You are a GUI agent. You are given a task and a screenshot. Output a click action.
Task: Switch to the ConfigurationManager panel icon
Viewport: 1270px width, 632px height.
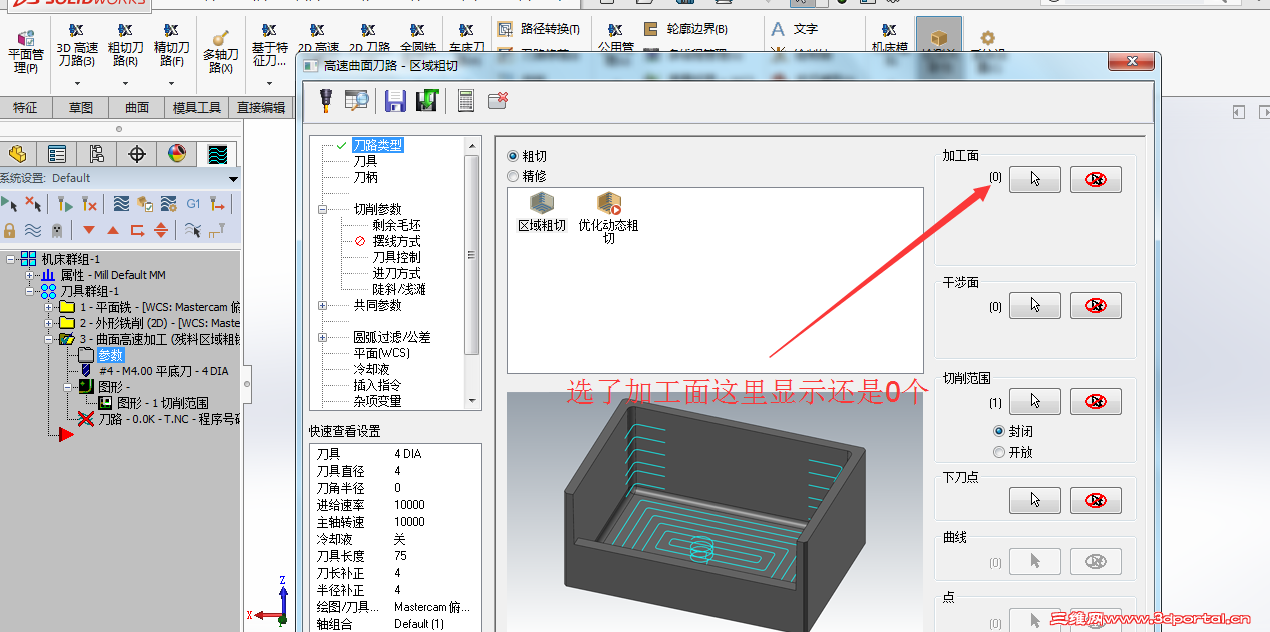pyautogui.click(x=97, y=154)
